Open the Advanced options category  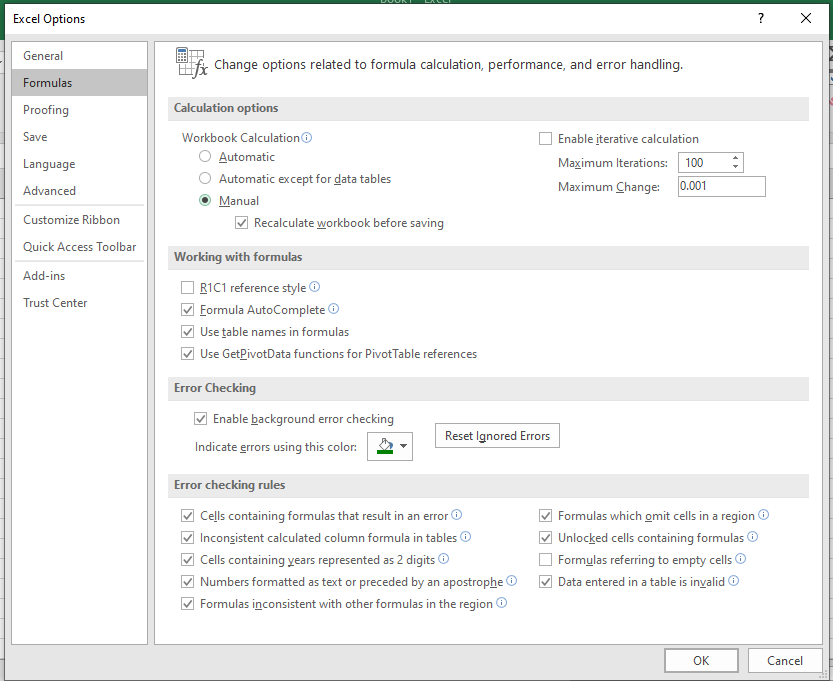tap(49, 191)
